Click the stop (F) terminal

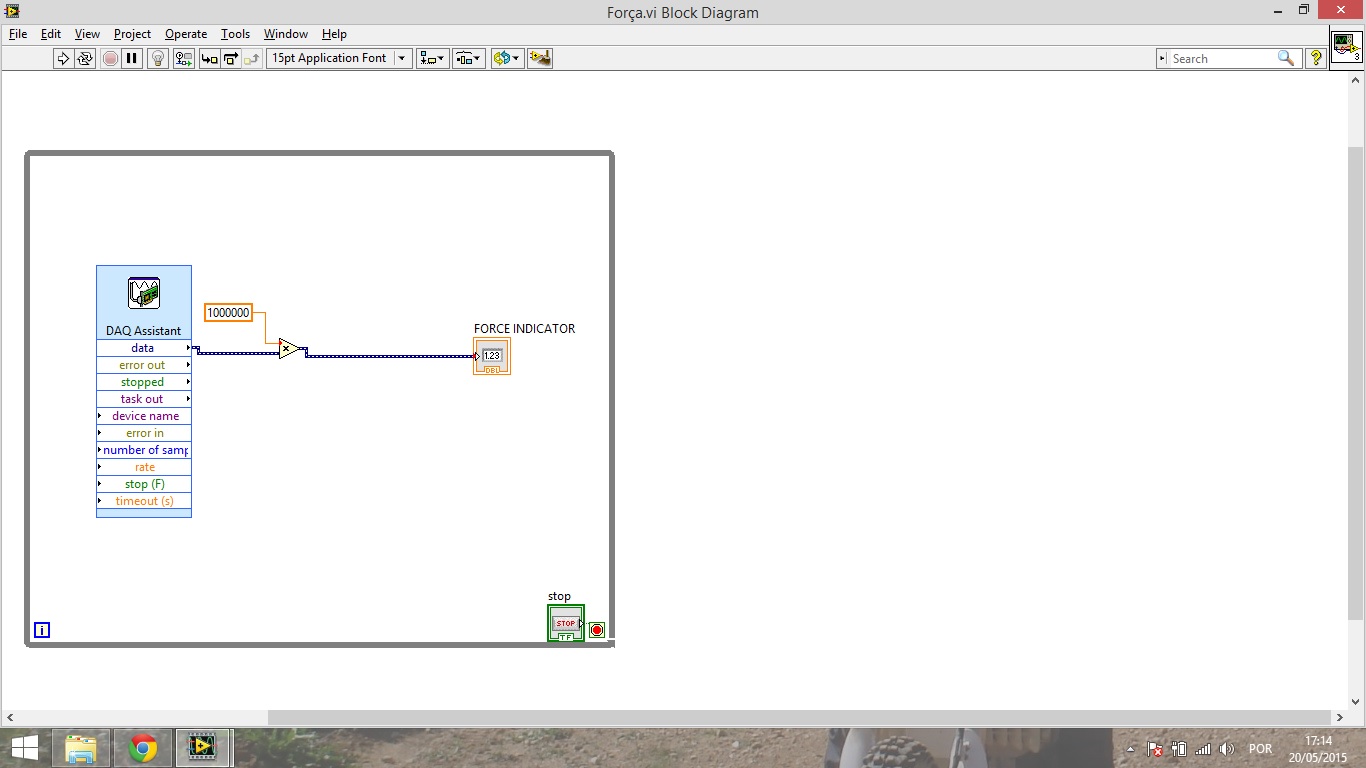(144, 484)
